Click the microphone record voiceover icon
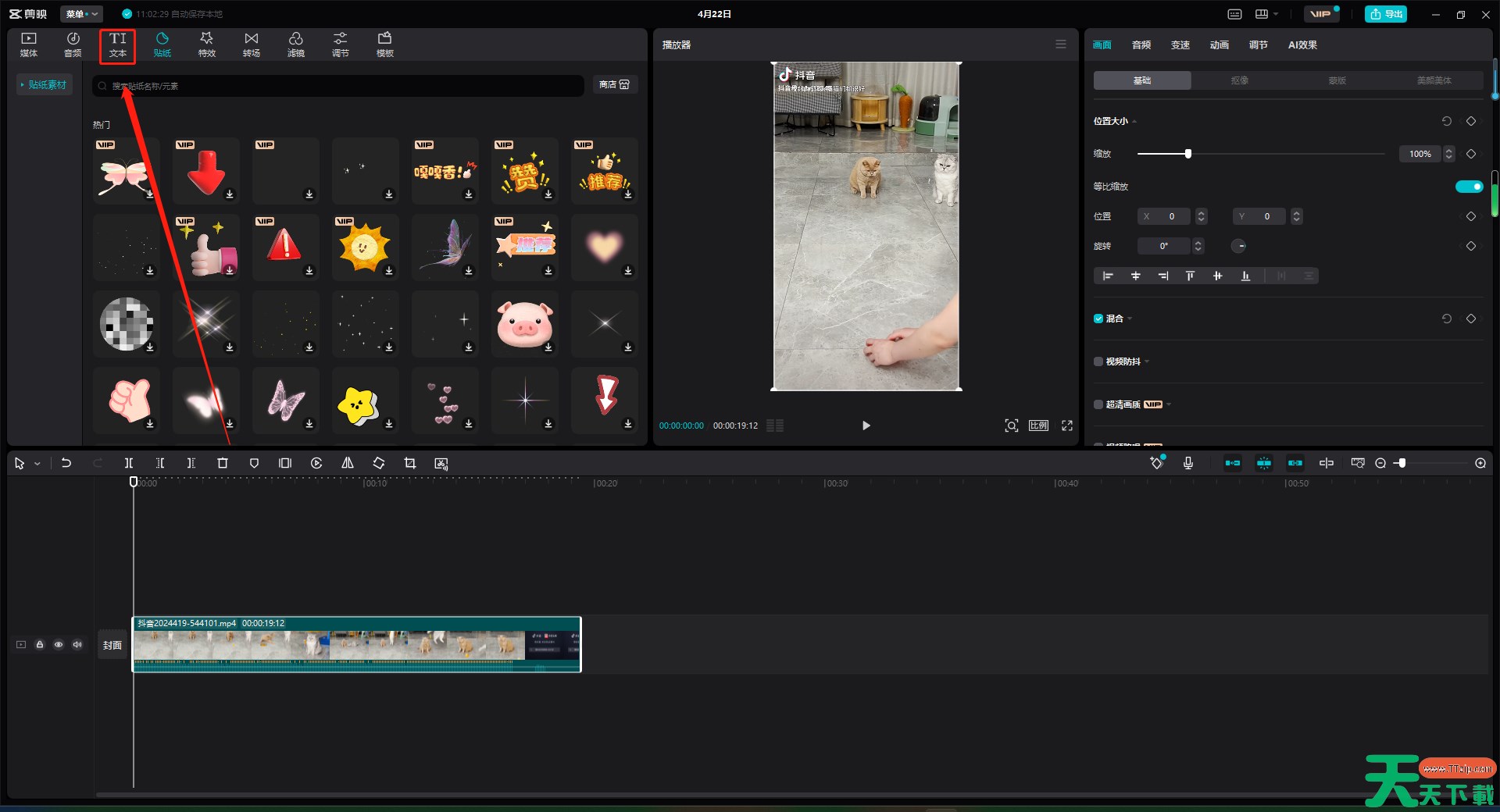This screenshot has width=1500, height=812. point(1187,463)
